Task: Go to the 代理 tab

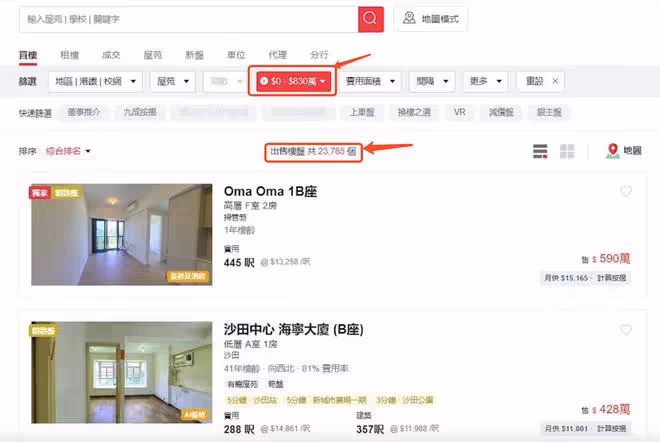Action: 278,55
